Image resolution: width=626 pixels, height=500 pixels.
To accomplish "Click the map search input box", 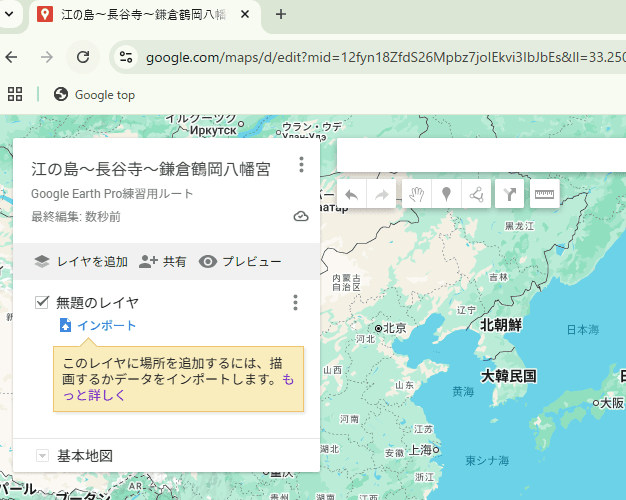I will [480, 157].
